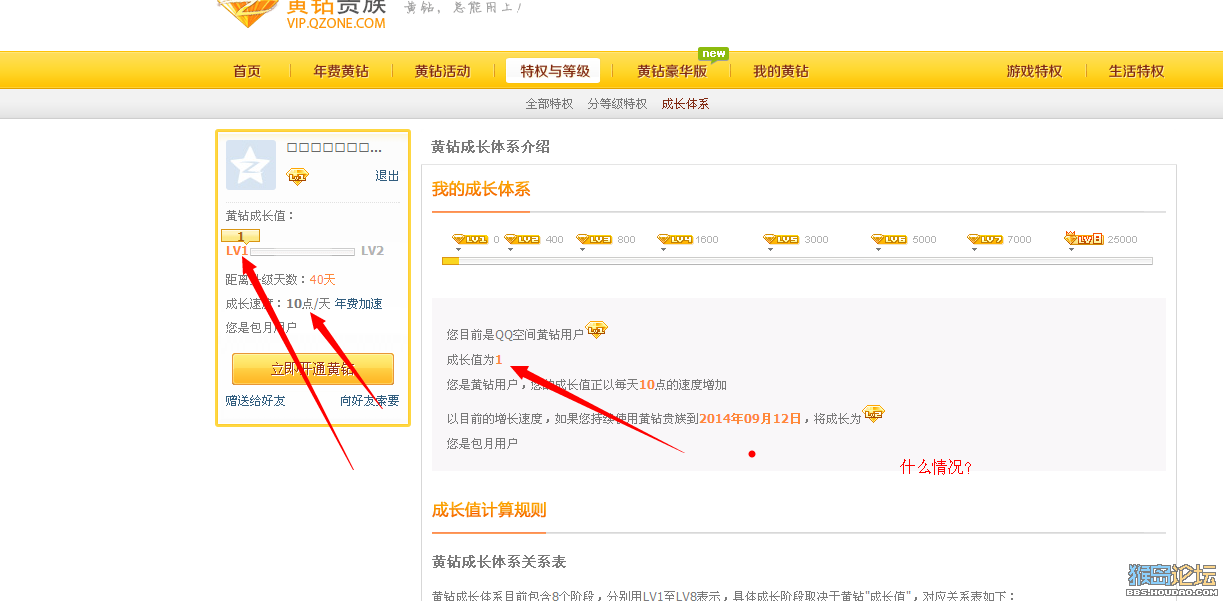Open the 游戏特权 nav tab
The image size is (1223, 601).
click(x=1034, y=71)
